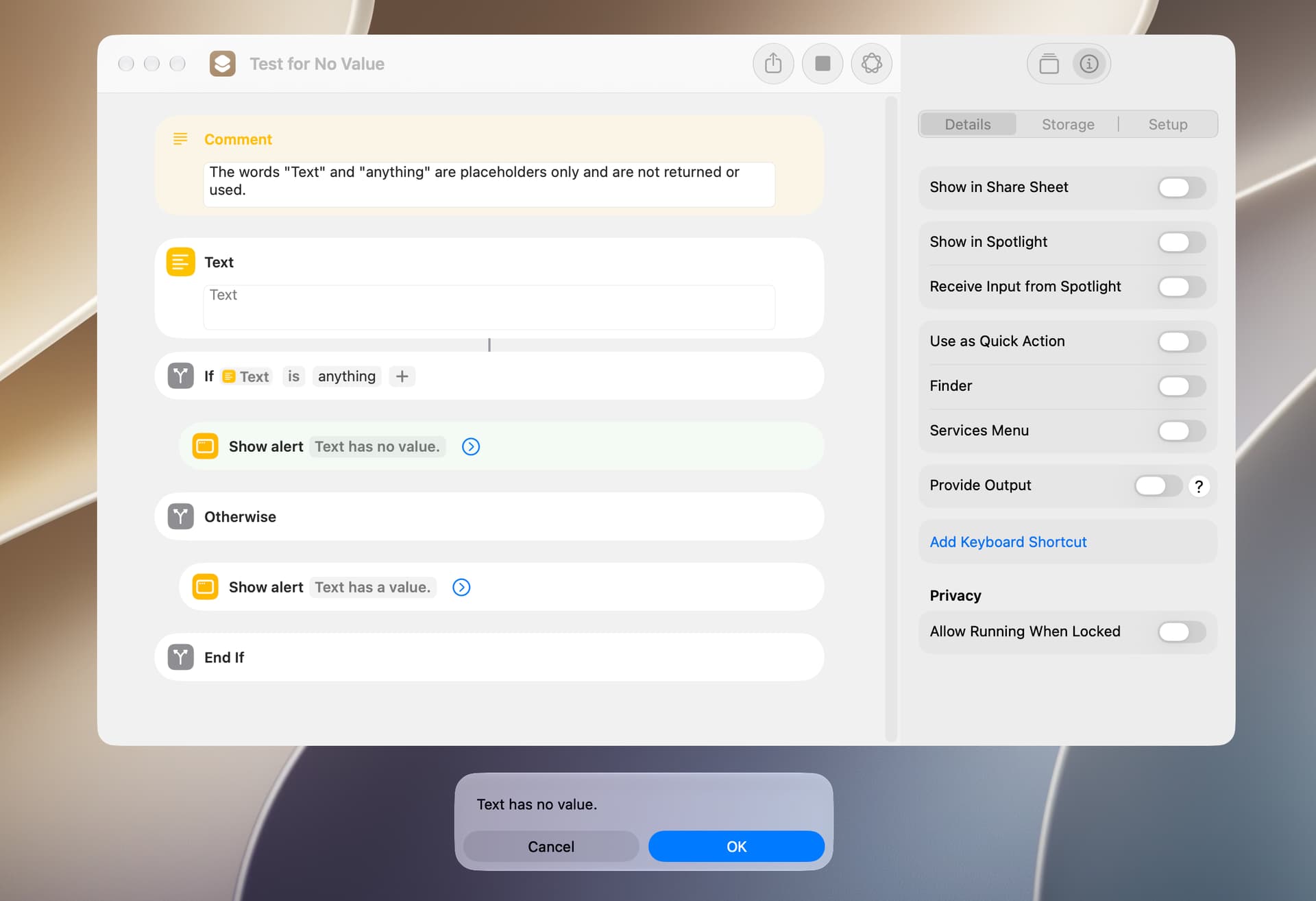Click inside the Text action input field
1316x901 pixels.
(x=489, y=307)
